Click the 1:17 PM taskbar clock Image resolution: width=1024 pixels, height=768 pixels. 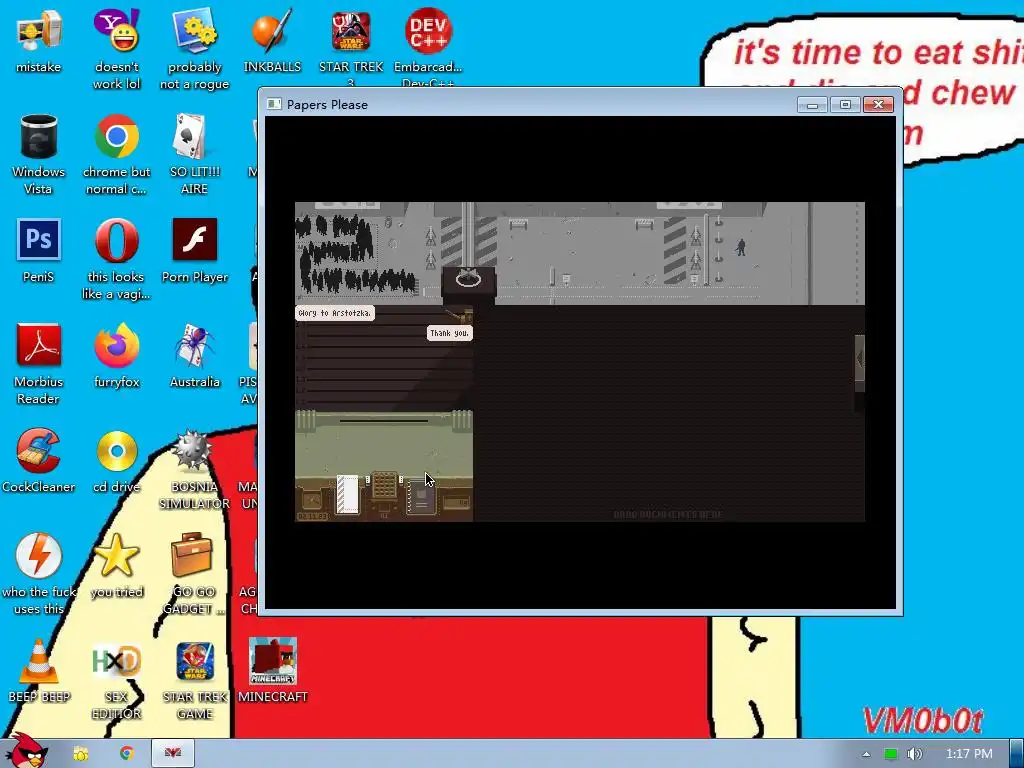click(969, 754)
